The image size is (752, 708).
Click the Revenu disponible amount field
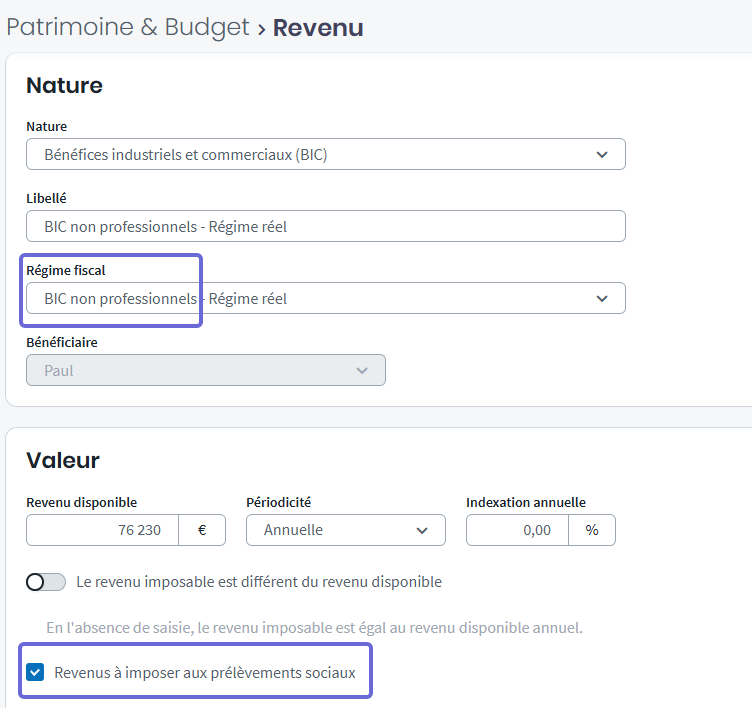pyautogui.click(x=102, y=530)
